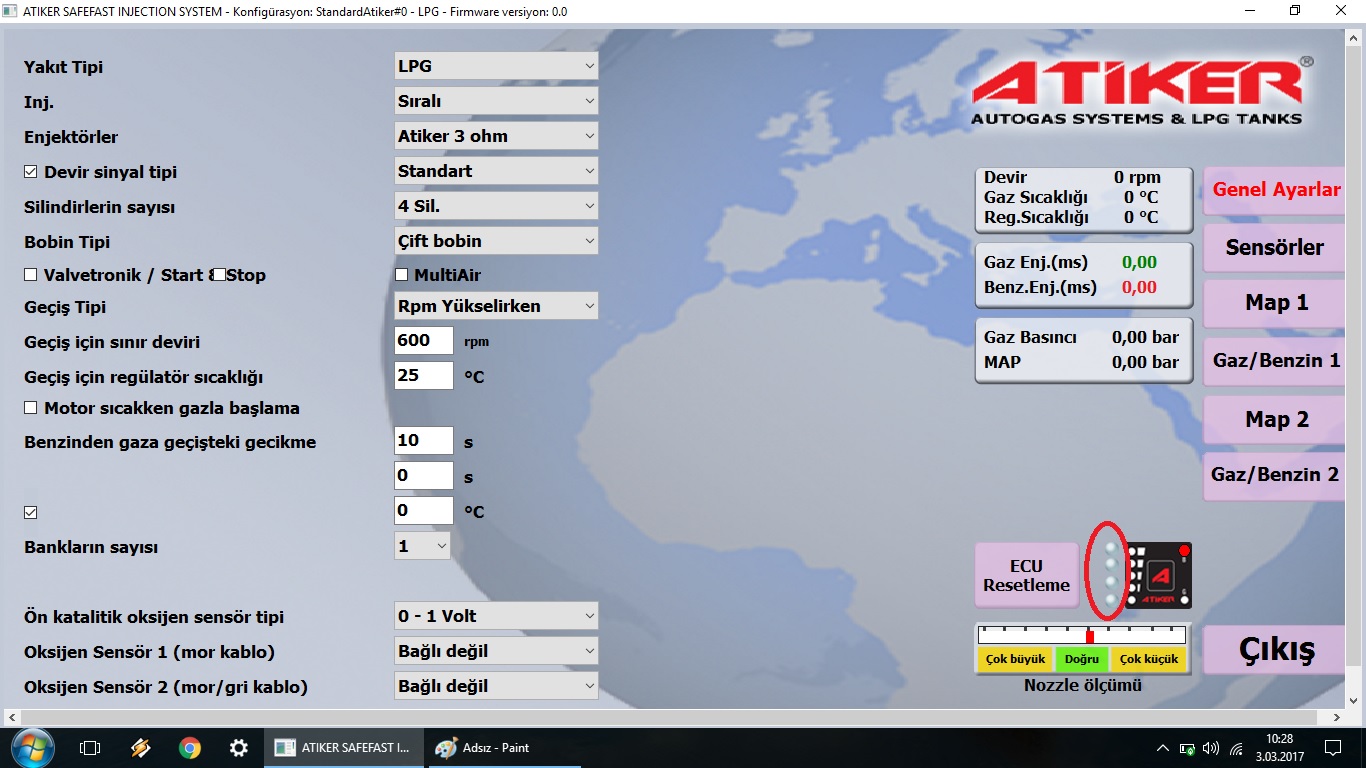
Task: Open the Gaz/Benzin 1 tab
Action: [1275, 360]
